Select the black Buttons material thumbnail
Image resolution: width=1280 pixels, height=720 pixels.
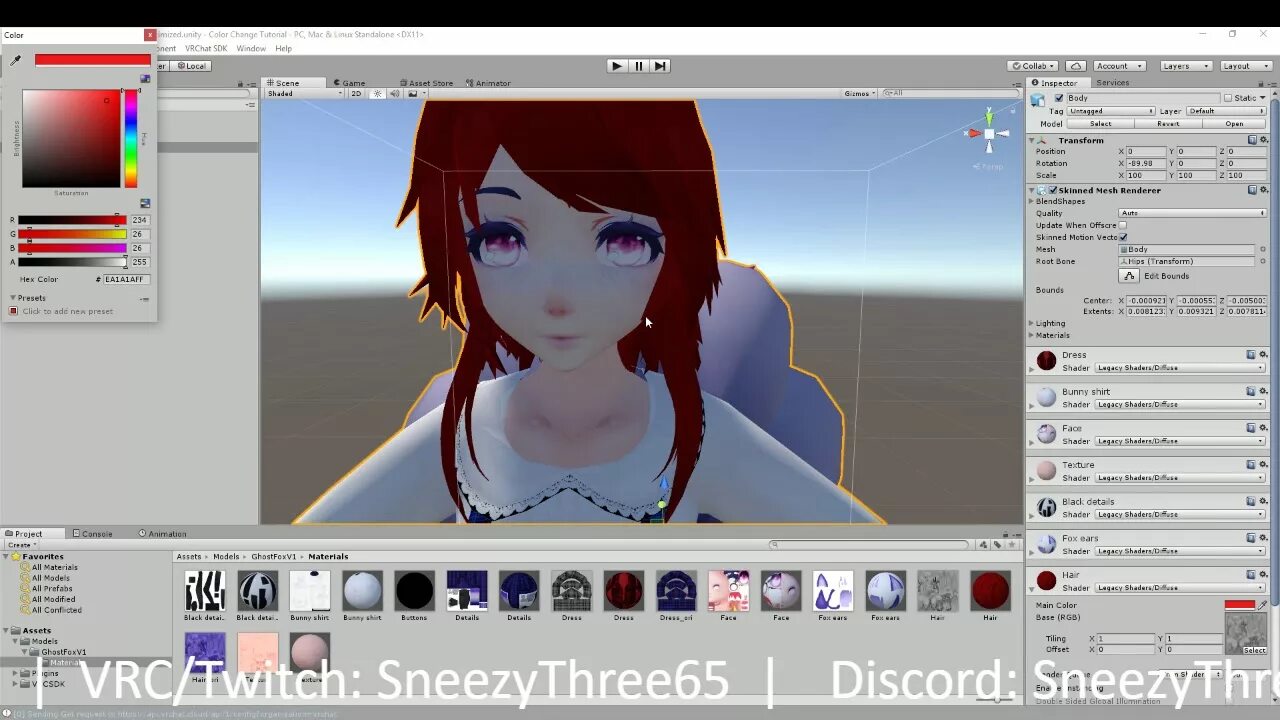click(414, 591)
